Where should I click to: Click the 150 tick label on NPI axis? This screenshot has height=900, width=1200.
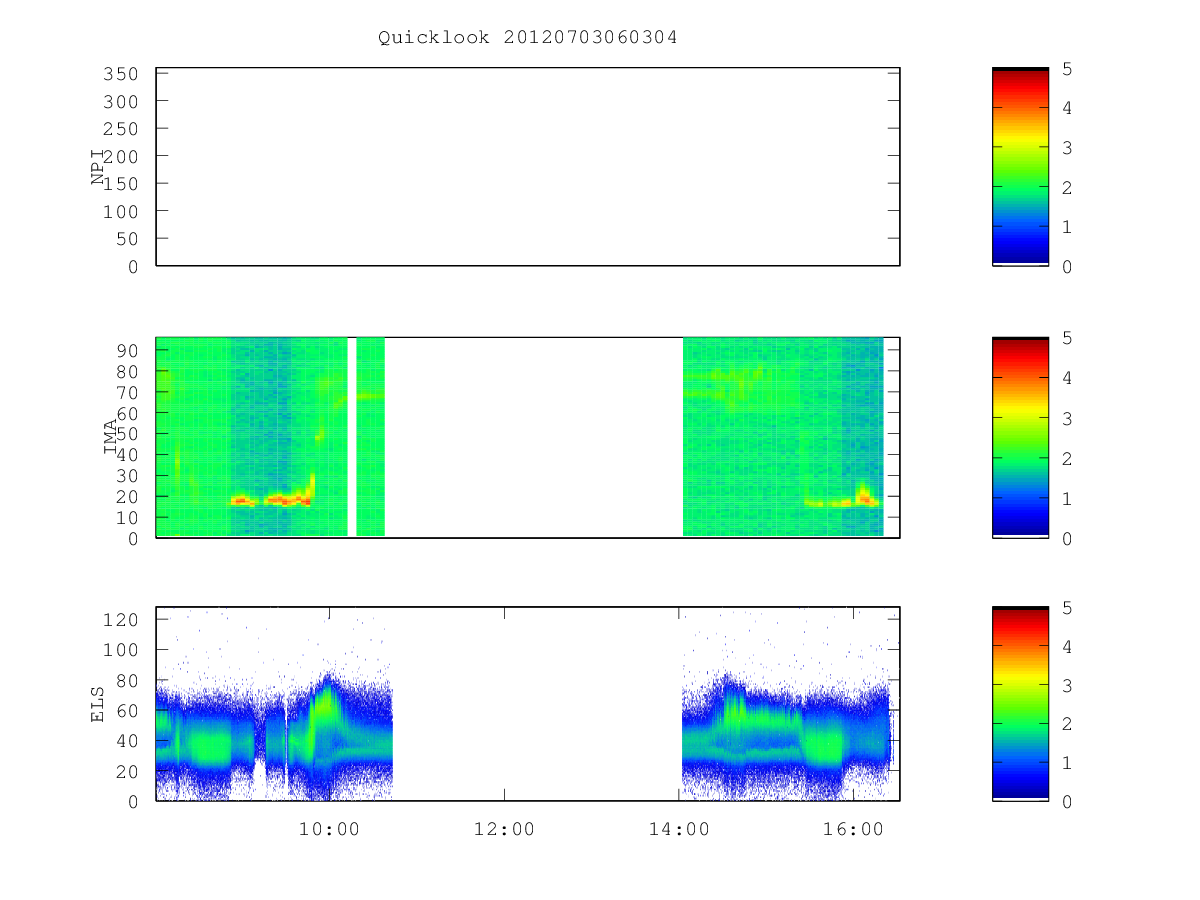(122, 184)
